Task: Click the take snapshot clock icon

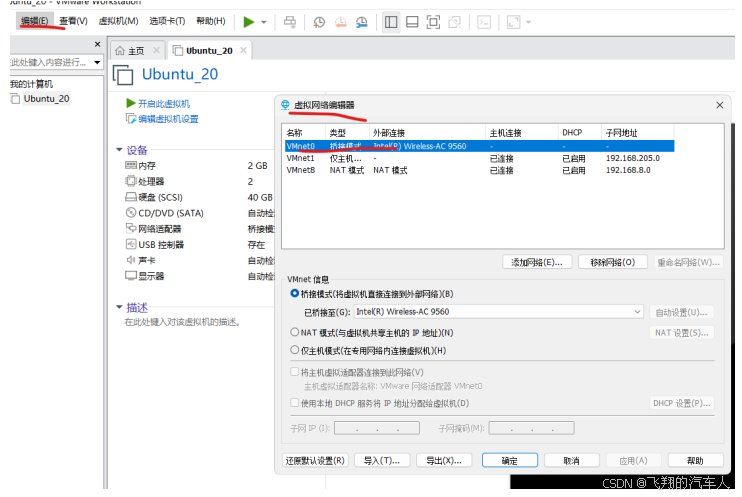Action: 319,22
